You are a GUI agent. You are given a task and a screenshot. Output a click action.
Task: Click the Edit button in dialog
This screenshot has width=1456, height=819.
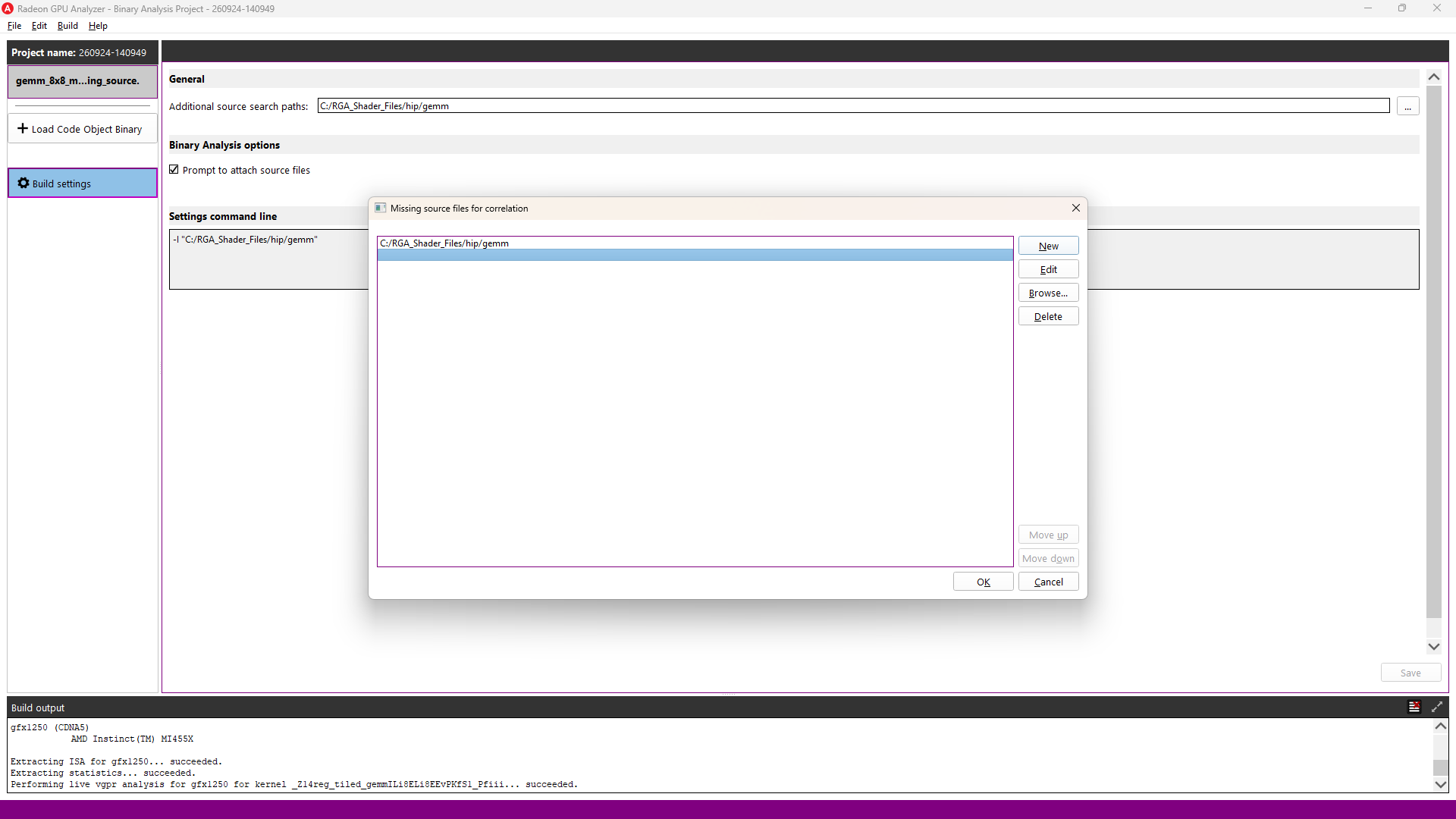pyautogui.click(x=1048, y=269)
